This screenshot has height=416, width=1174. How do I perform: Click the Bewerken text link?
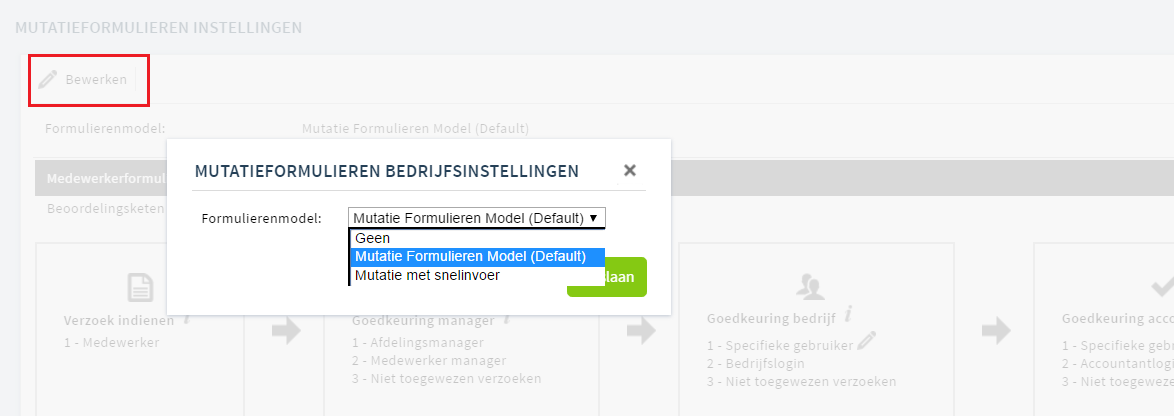tap(96, 79)
